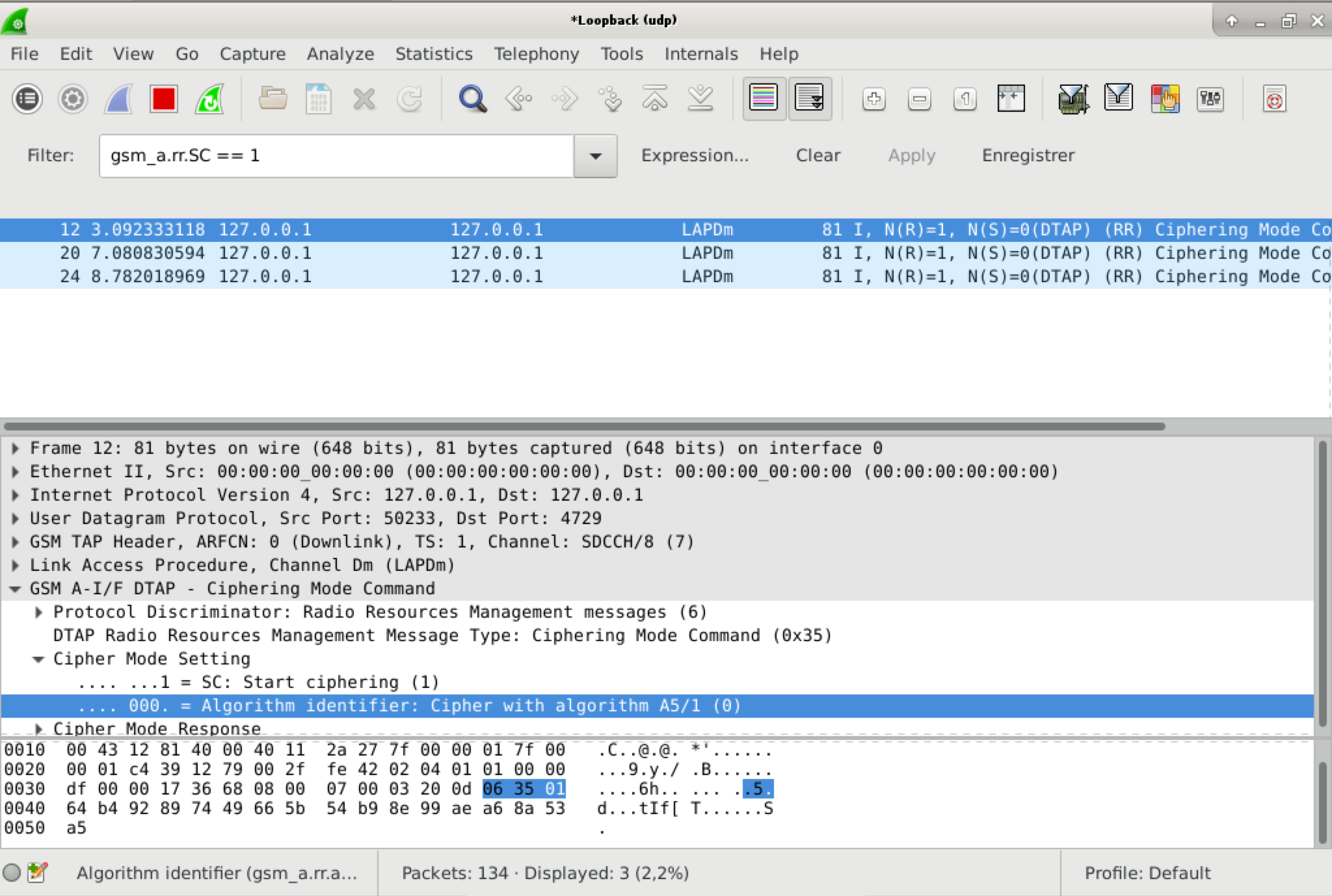1332x896 pixels.
Task: Open capture options gear icon
Action: [x=72, y=99]
